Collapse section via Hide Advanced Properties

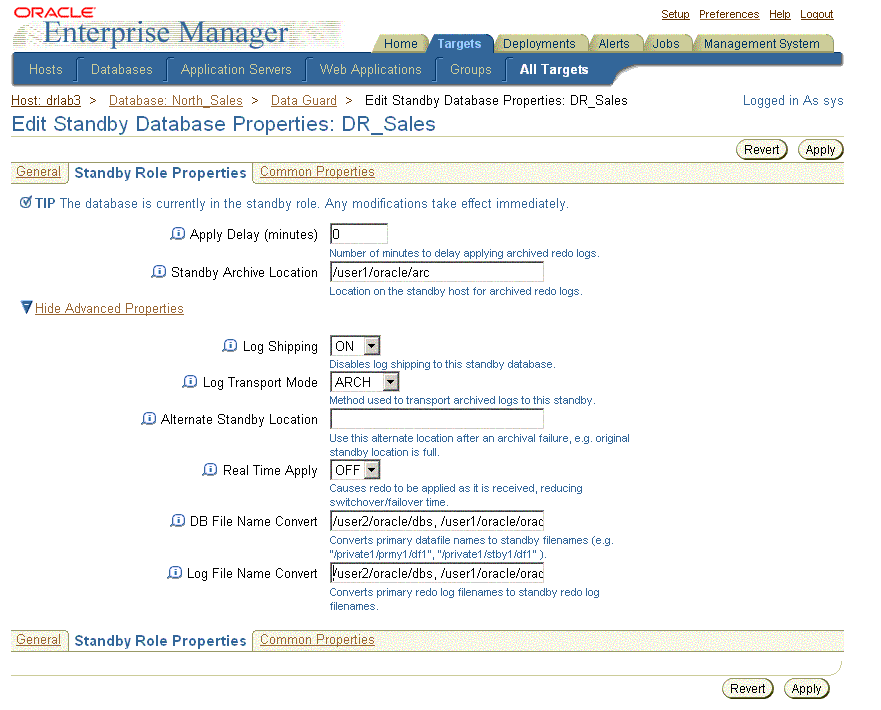click(109, 309)
